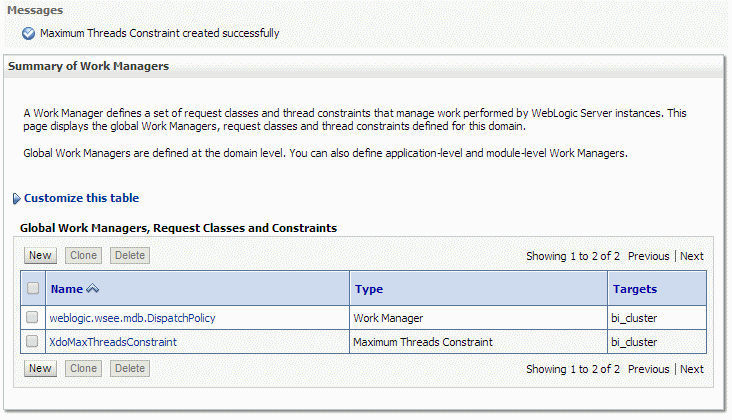Toggle the select-all header checkbox
Image resolution: width=732 pixels, height=420 pixels.
click(x=33, y=288)
